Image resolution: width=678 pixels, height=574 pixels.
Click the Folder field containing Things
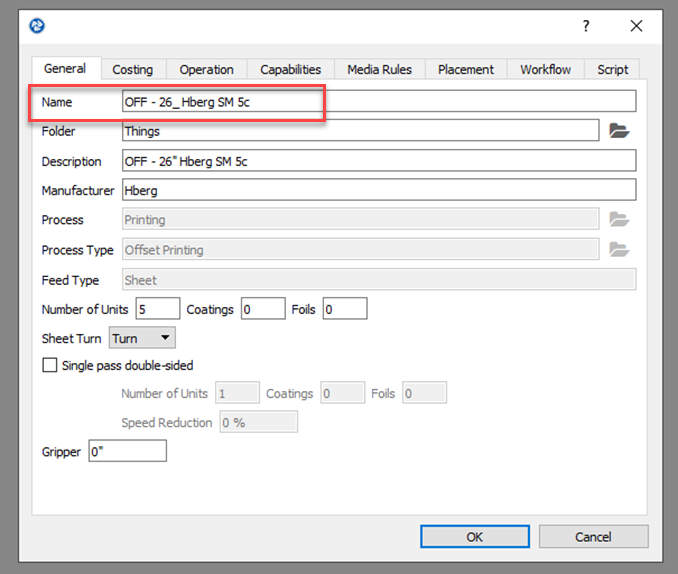tap(360, 131)
